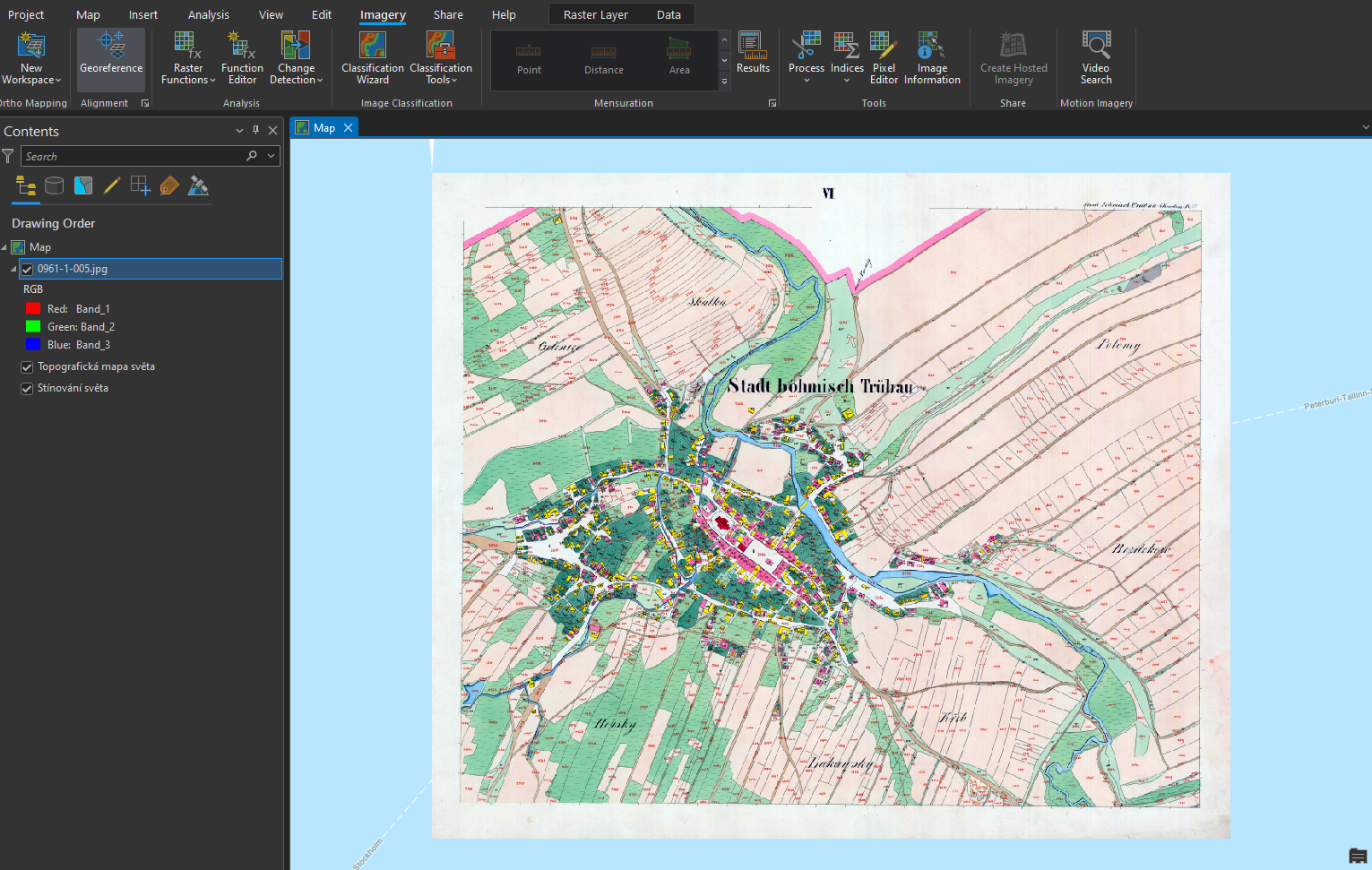Switch to the Analysis ribbon tab
The image size is (1372, 870).
(208, 15)
